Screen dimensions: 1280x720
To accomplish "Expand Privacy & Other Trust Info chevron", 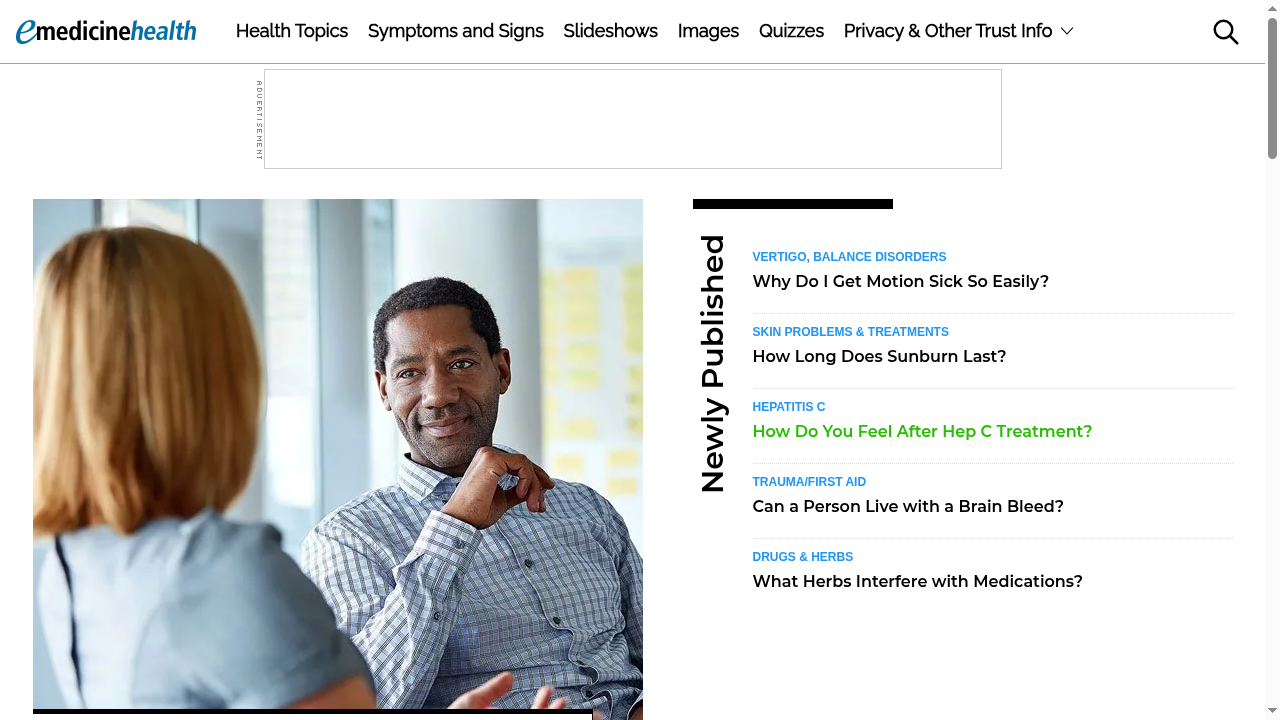I will pos(1067,31).
